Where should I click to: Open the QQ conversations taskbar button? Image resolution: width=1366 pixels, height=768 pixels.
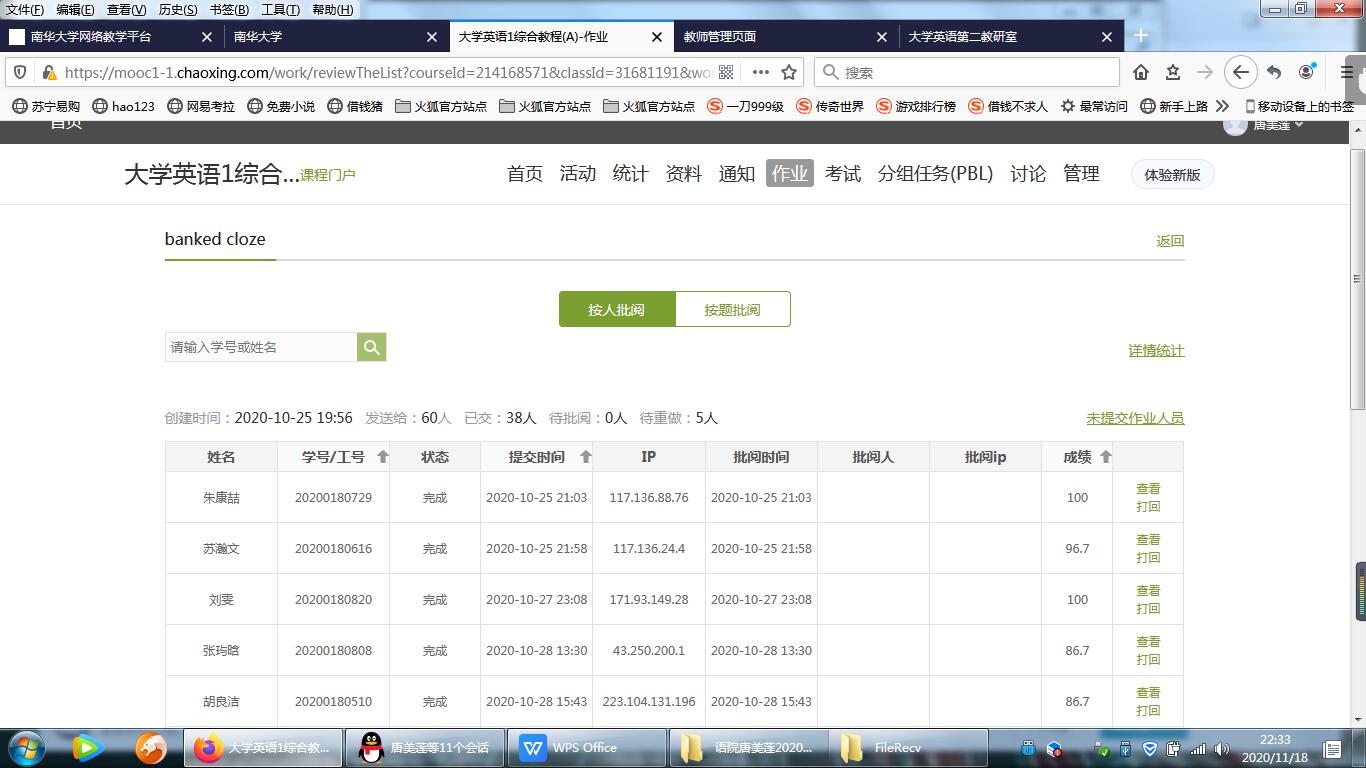click(x=425, y=748)
